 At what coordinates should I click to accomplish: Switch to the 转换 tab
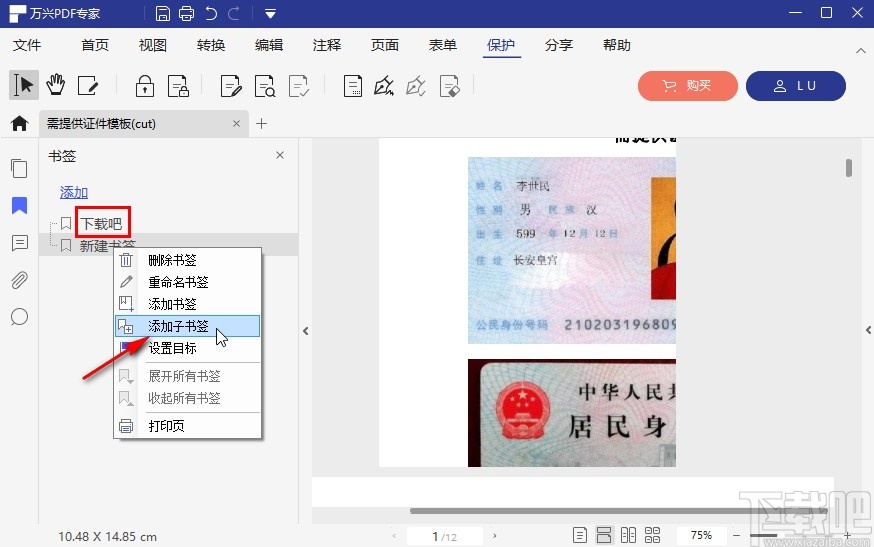click(x=211, y=45)
